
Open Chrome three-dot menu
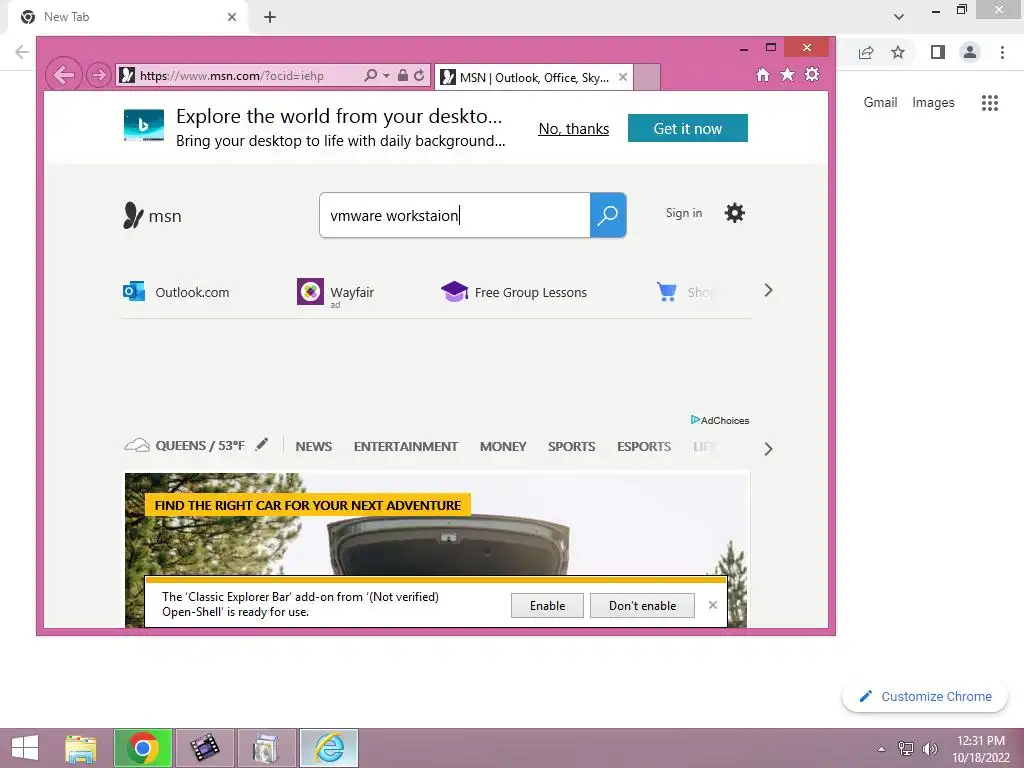[x=1002, y=52]
